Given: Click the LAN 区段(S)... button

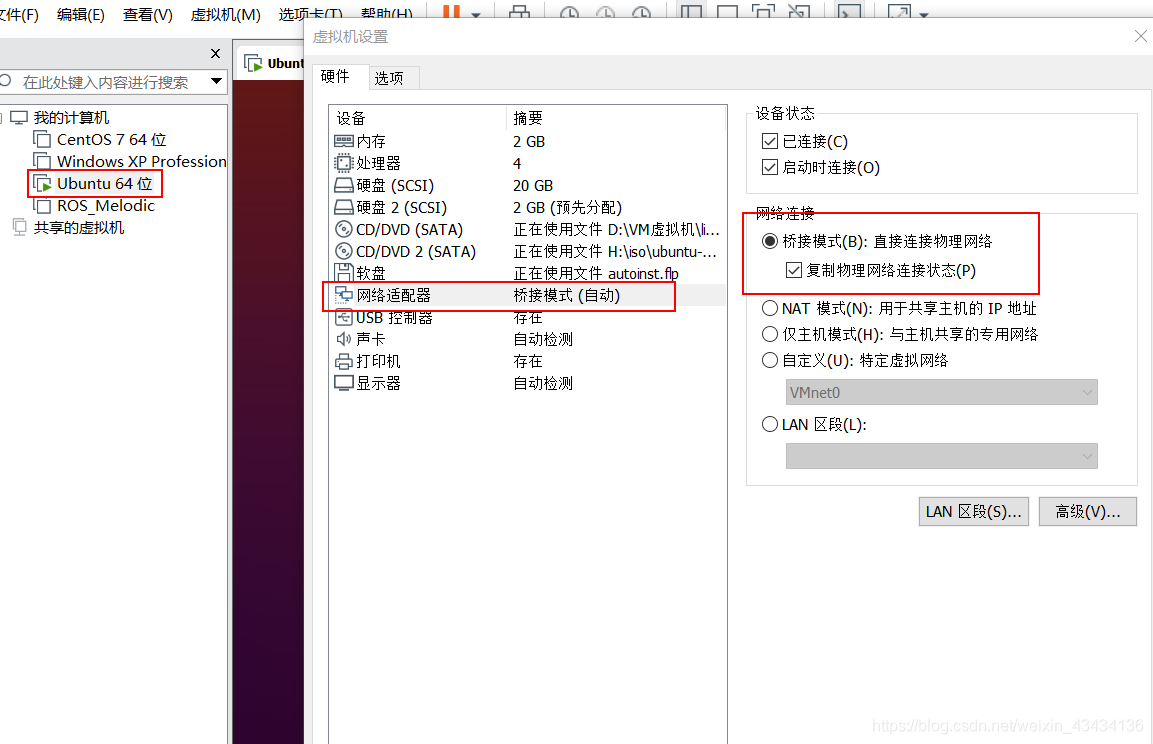Looking at the screenshot, I should [974, 512].
